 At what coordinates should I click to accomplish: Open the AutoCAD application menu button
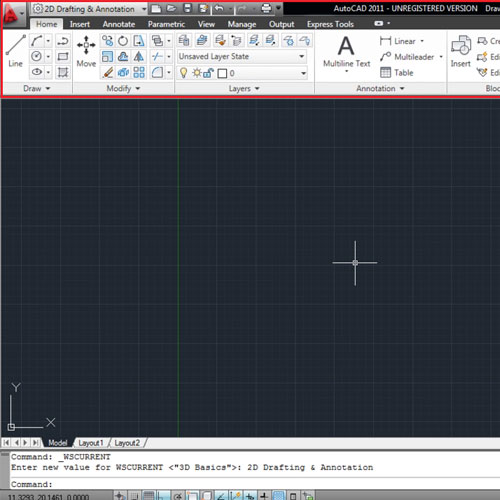click(13, 15)
